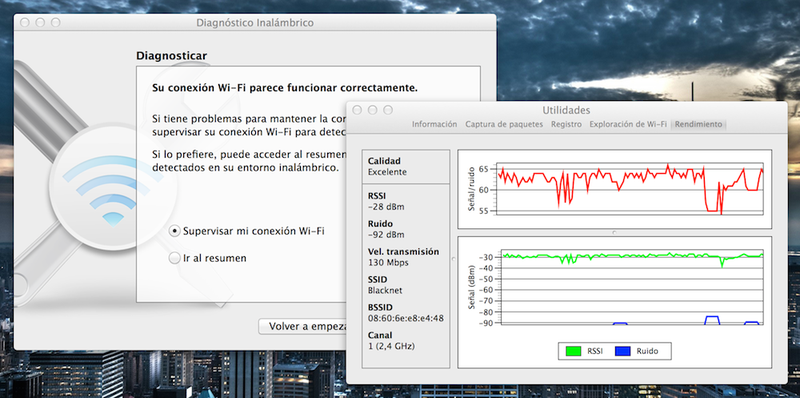Click the blue Ruido legend swatch
Screen dimensions: 800x398
pyautogui.click(x=622, y=351)
